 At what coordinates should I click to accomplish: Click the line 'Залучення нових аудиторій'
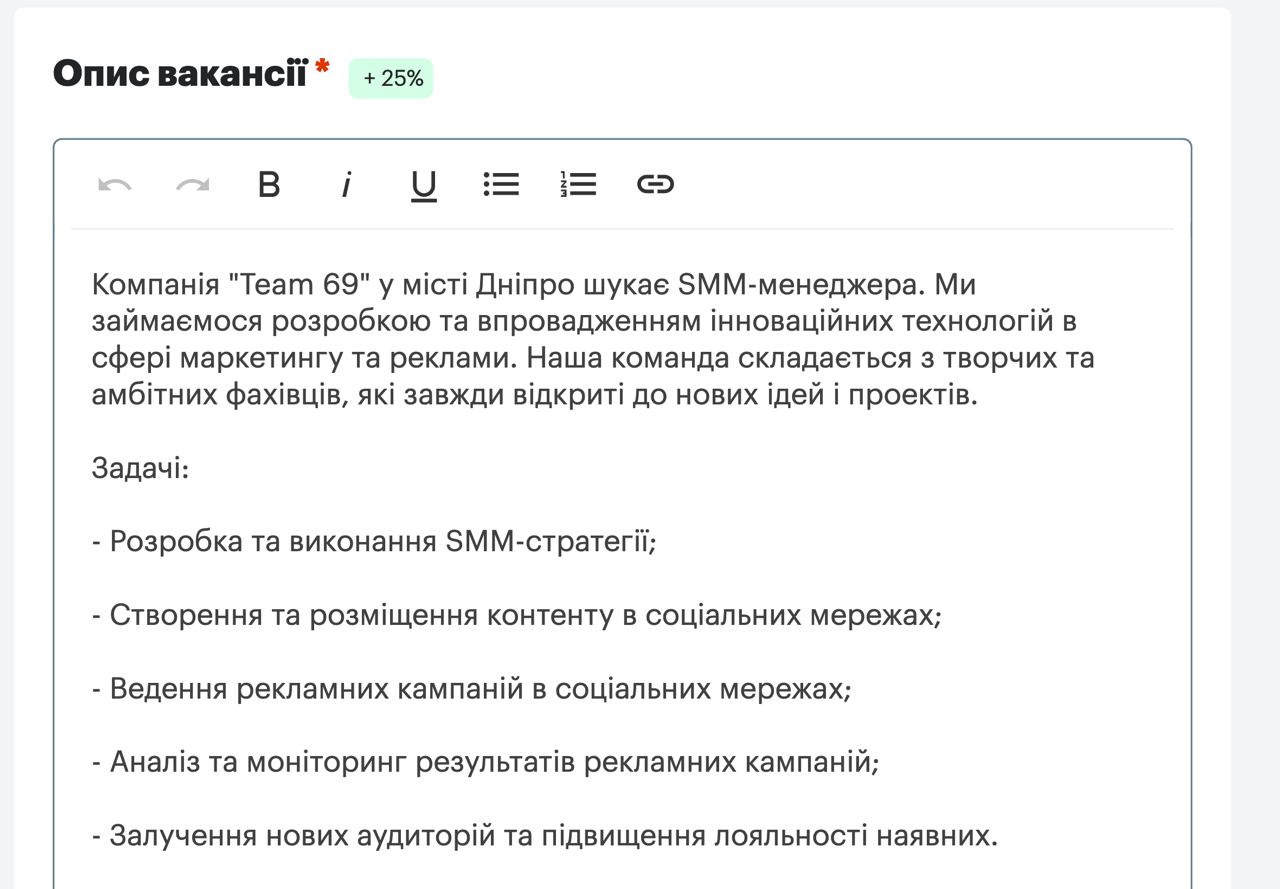click(x=545, y=836)
